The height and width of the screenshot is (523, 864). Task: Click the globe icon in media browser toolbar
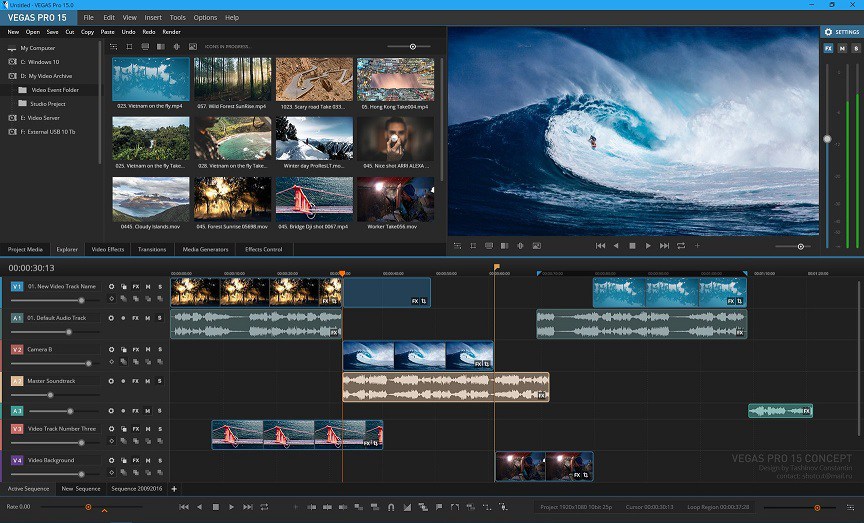click(177, 47)
